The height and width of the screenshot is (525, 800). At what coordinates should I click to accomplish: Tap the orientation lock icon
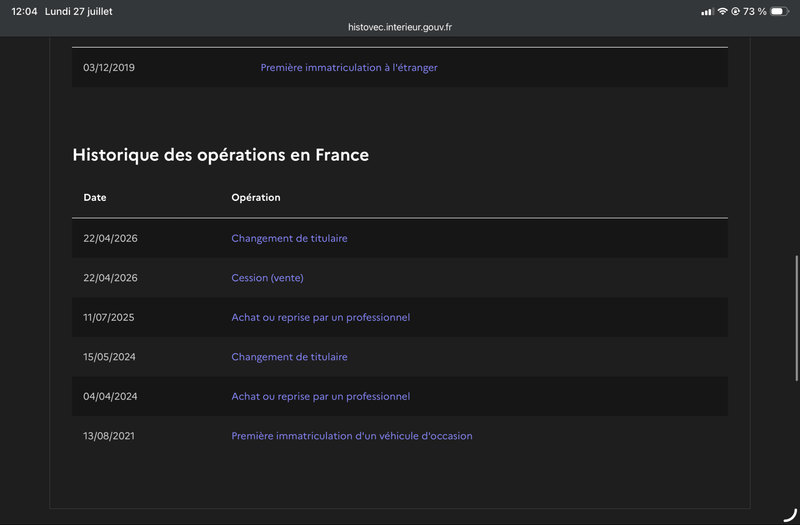point(735,11)
